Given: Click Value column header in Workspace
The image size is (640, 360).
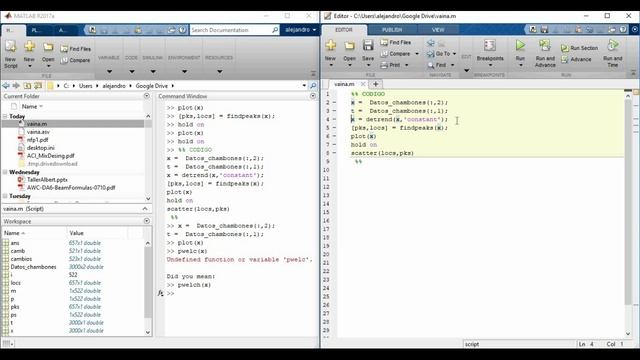Looking at the screenshot, I should [76, 233].
